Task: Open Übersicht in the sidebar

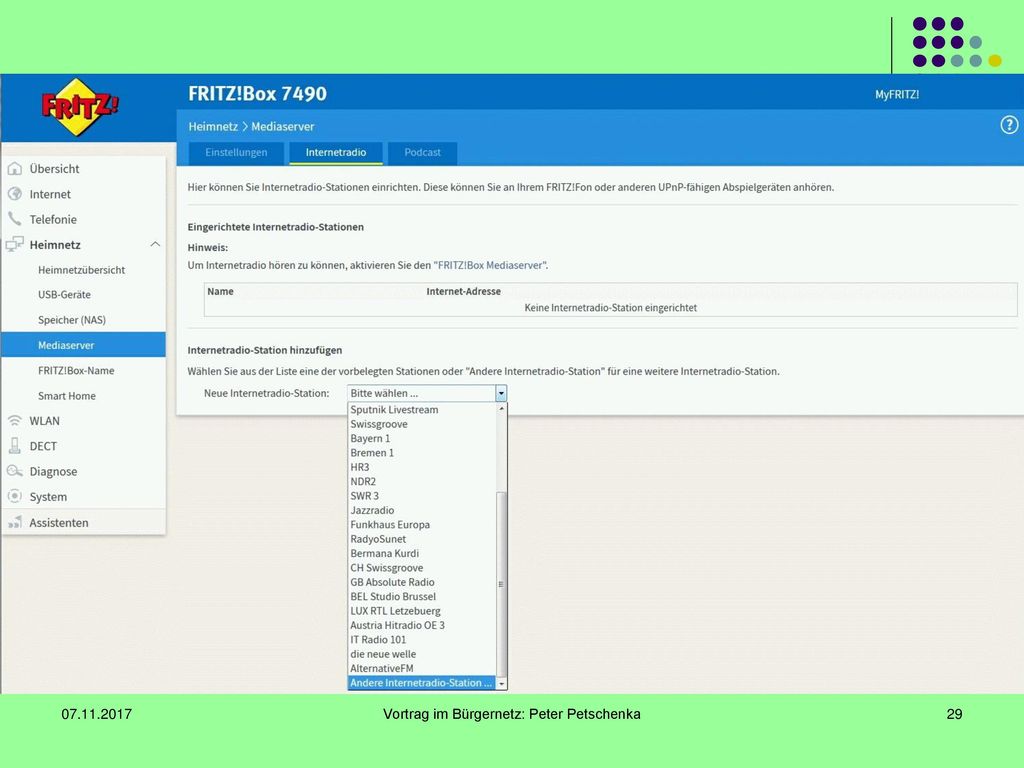Action: click(54, 168)
